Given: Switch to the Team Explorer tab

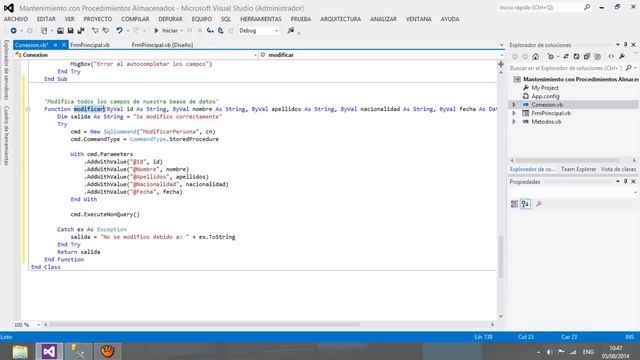Looking at the screenshot, I should click(x=578, y=169).
